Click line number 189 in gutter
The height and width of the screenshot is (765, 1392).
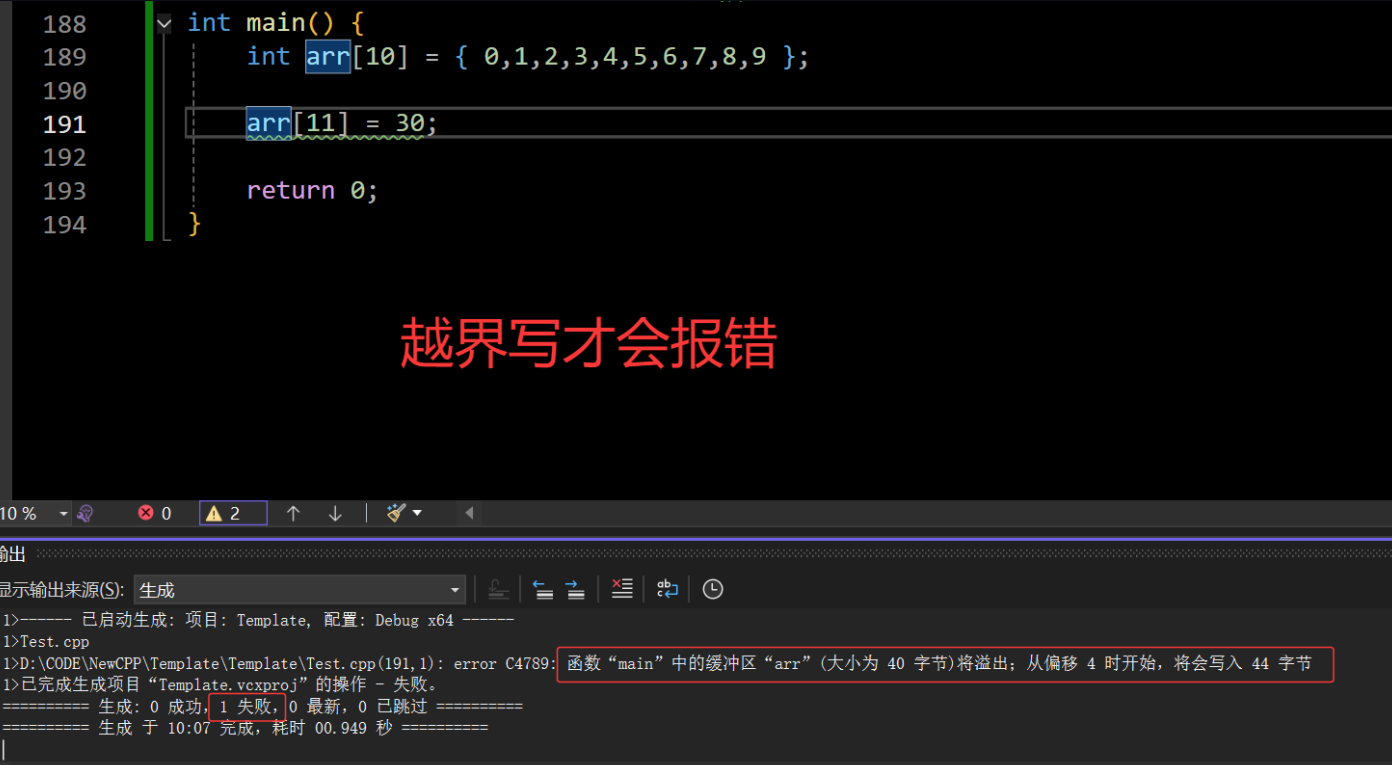[x=65, y=57]
